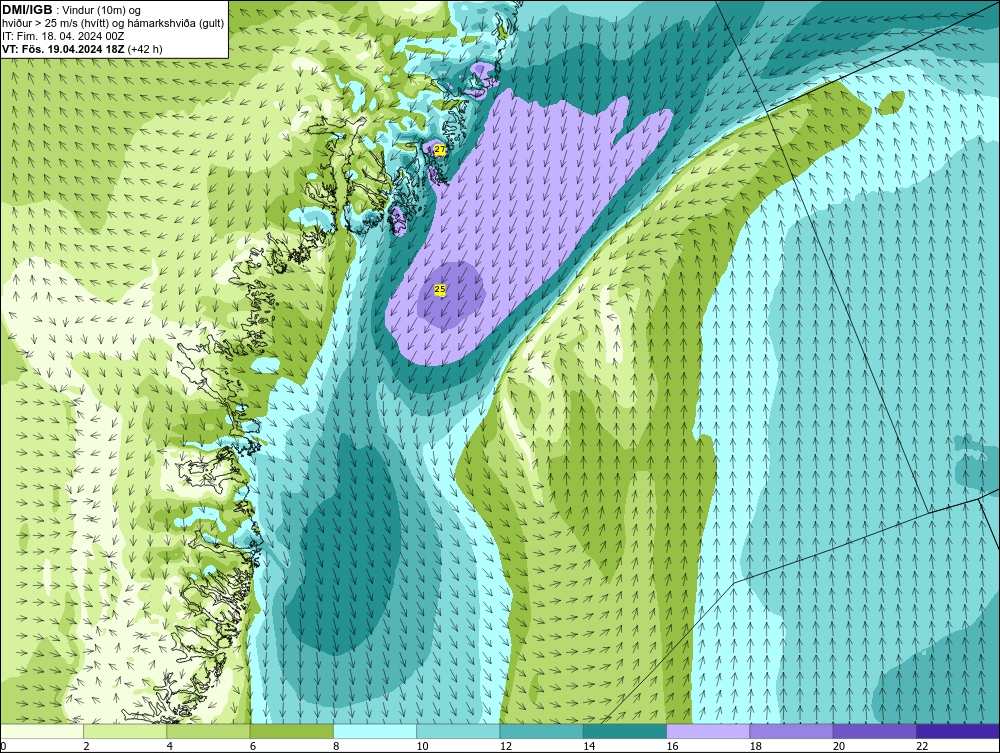Select the 8–10 m/s legend color

click(x=375, y=731)
